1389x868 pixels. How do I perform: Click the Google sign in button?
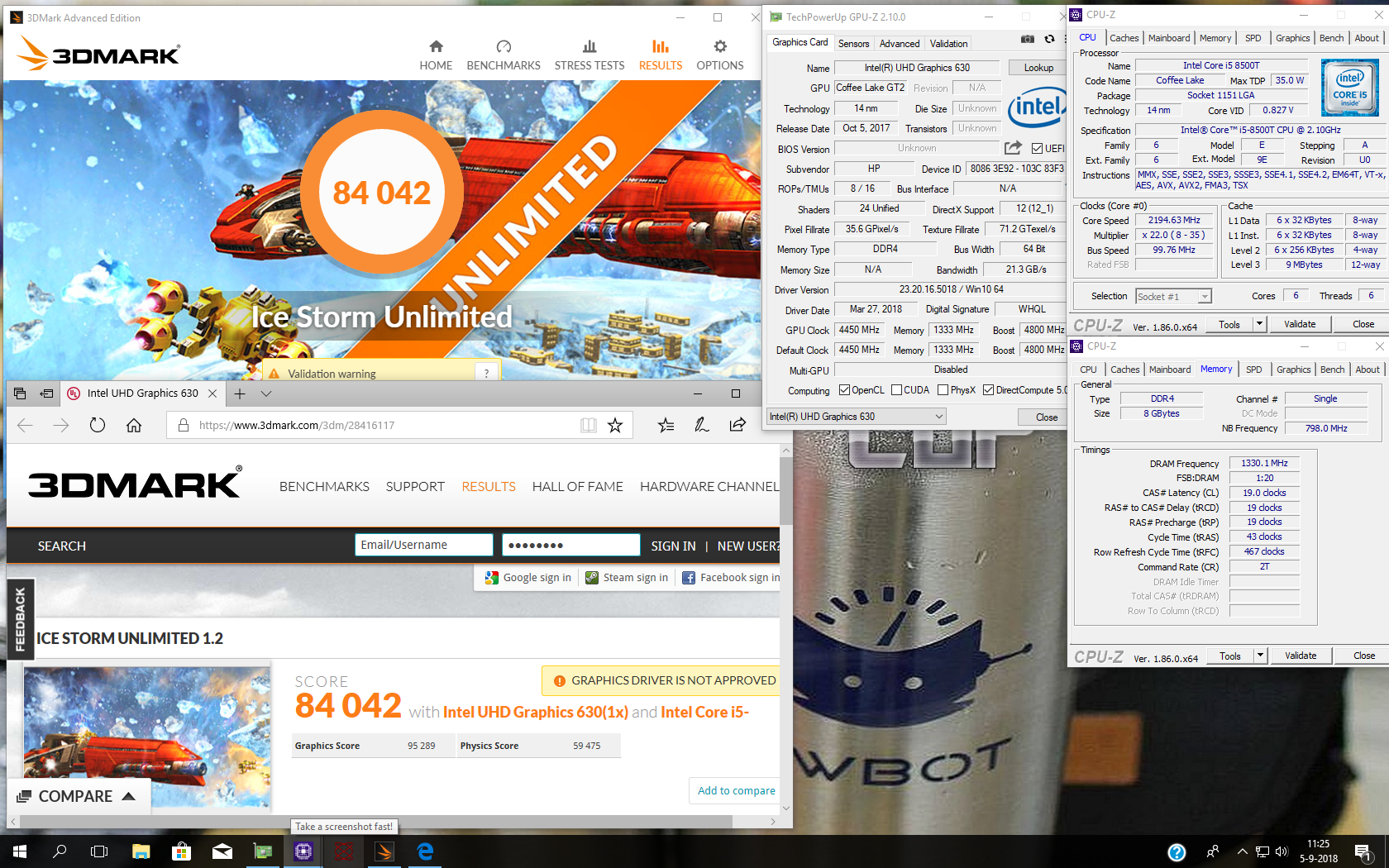(527, 577)
